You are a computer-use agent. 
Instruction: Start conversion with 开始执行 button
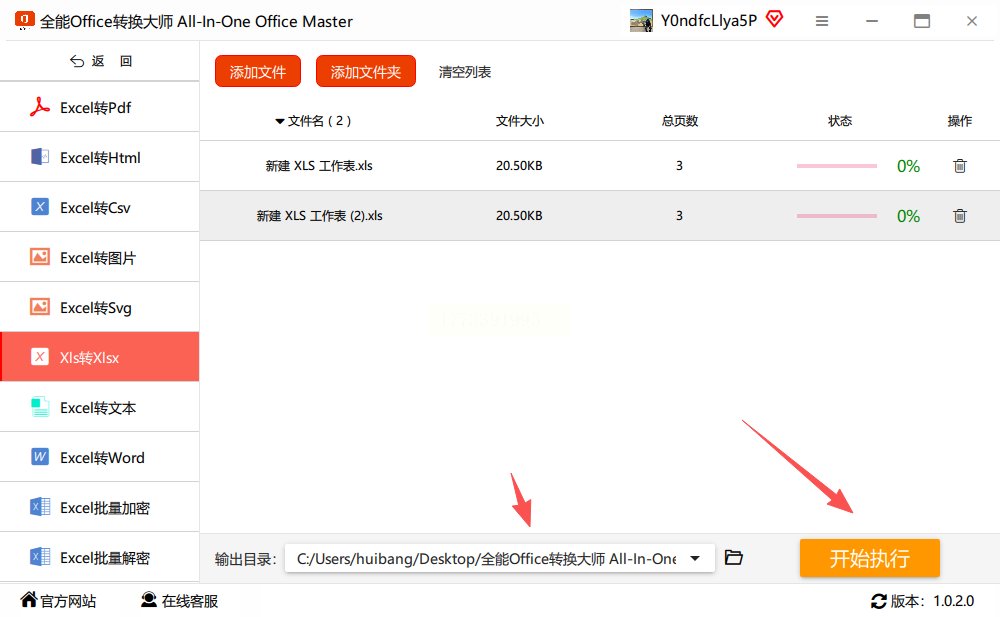pos(870,558)
